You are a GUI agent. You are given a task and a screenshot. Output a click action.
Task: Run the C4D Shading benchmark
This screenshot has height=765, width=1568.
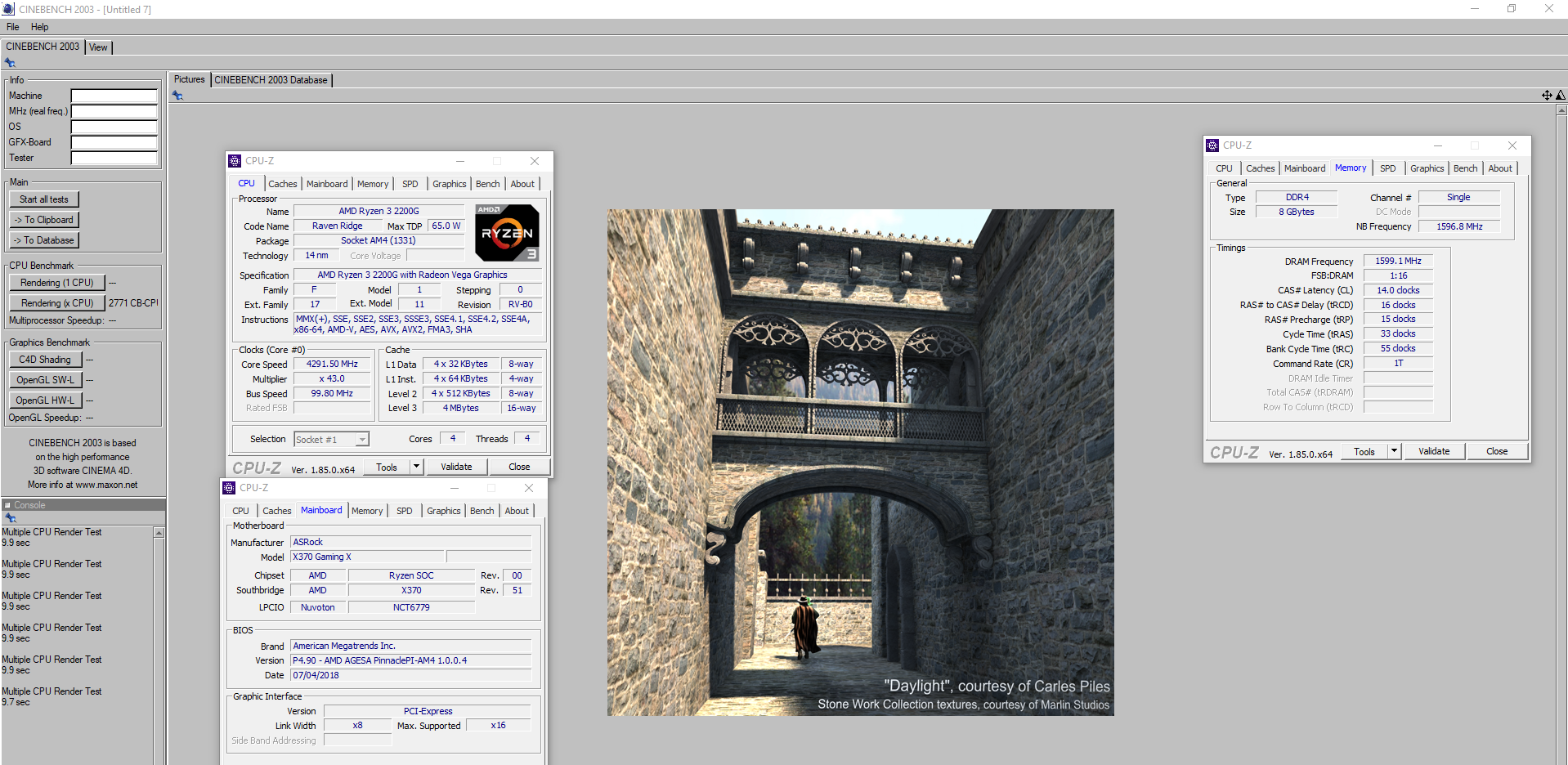[x=45, y=360]
